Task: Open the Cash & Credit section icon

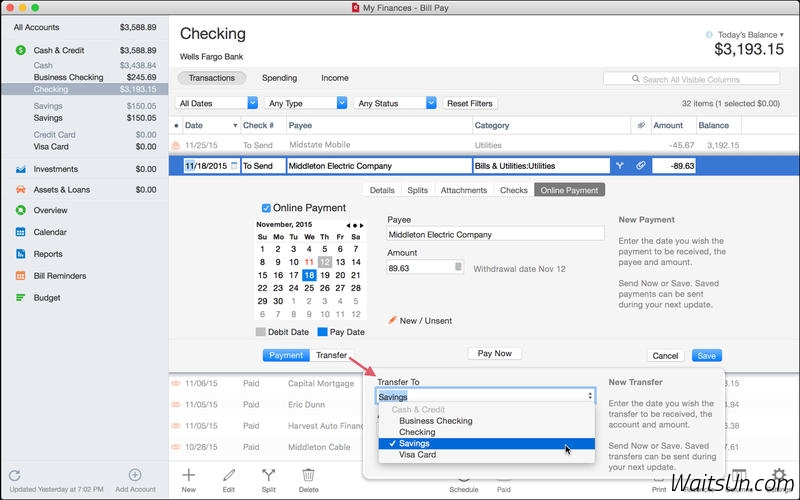Action: tap(20, 50)
